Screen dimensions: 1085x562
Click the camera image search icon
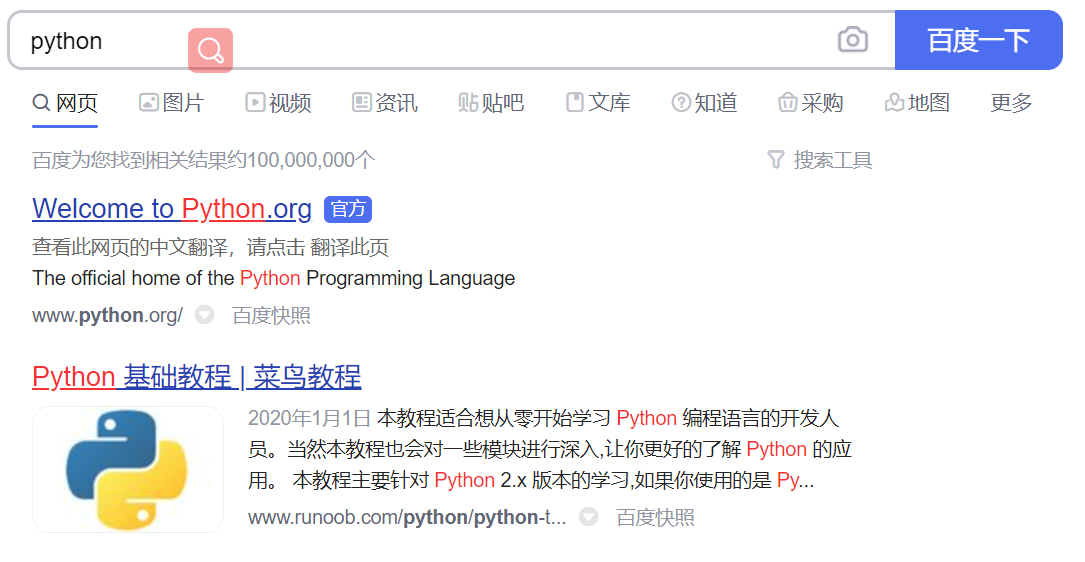[852, 40]
